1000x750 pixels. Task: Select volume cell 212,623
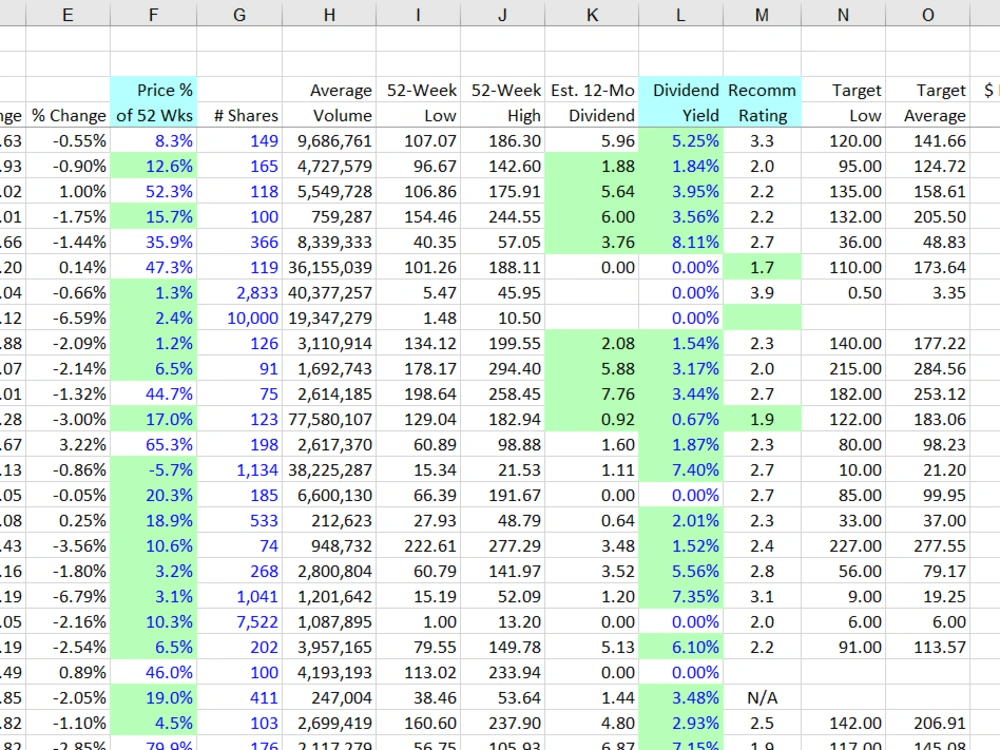click(x=329, y=520)
